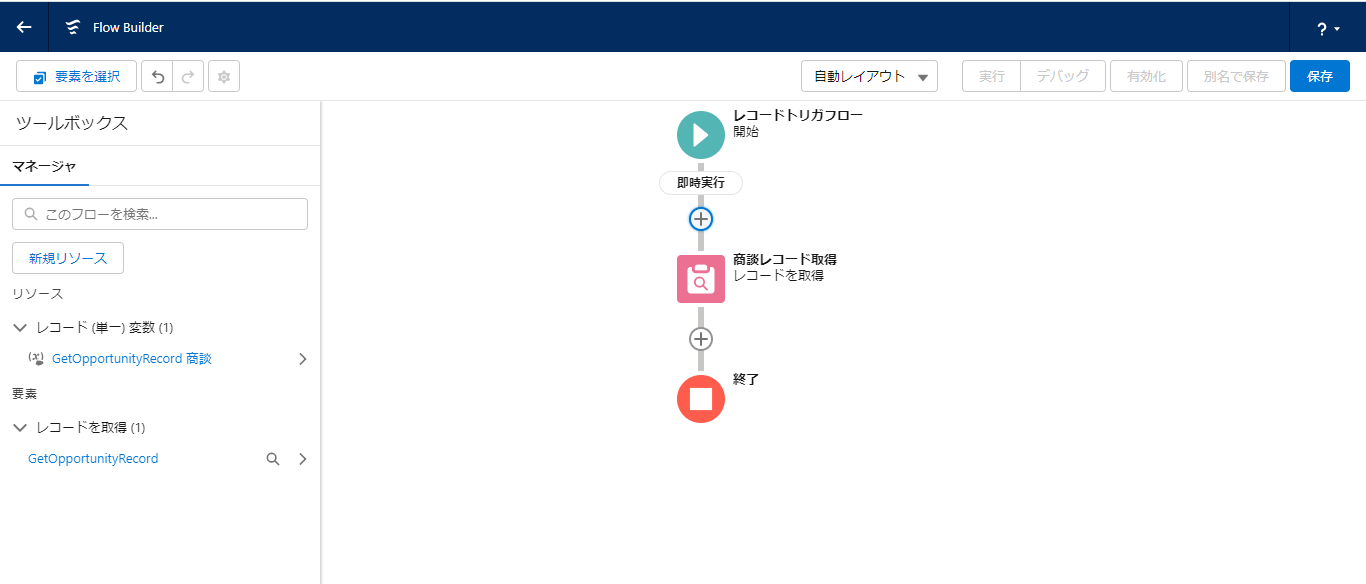The image size is (1366, 584).
Task: Expand details chevron for GetOpportunityRecord 商談
Action: click(303, 359)
